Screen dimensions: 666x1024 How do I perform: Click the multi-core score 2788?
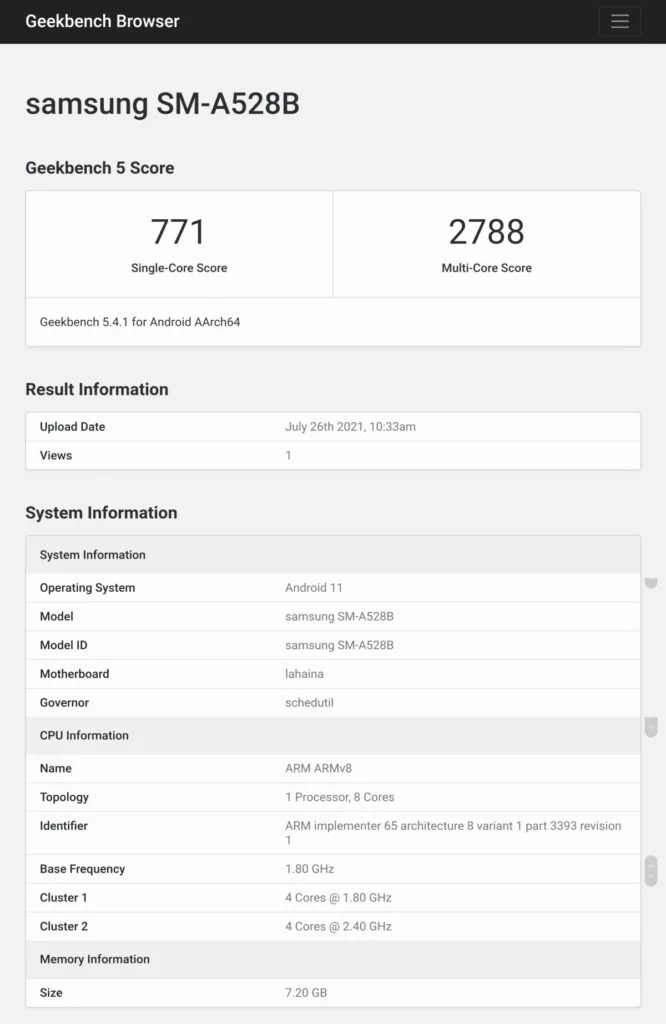coord(486,232)
